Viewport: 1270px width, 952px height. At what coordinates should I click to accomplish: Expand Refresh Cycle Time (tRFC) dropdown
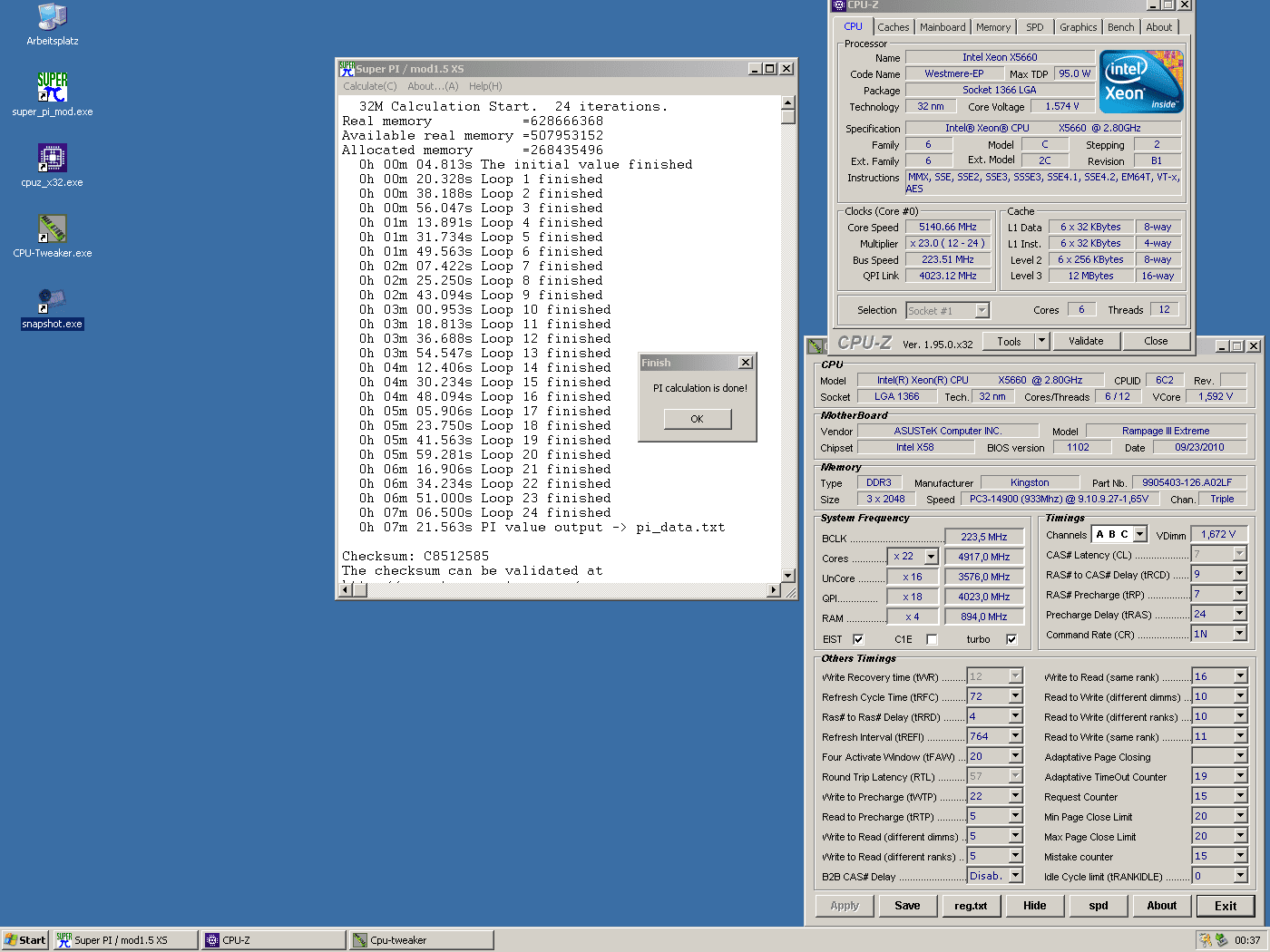[x=1015, y=696]
